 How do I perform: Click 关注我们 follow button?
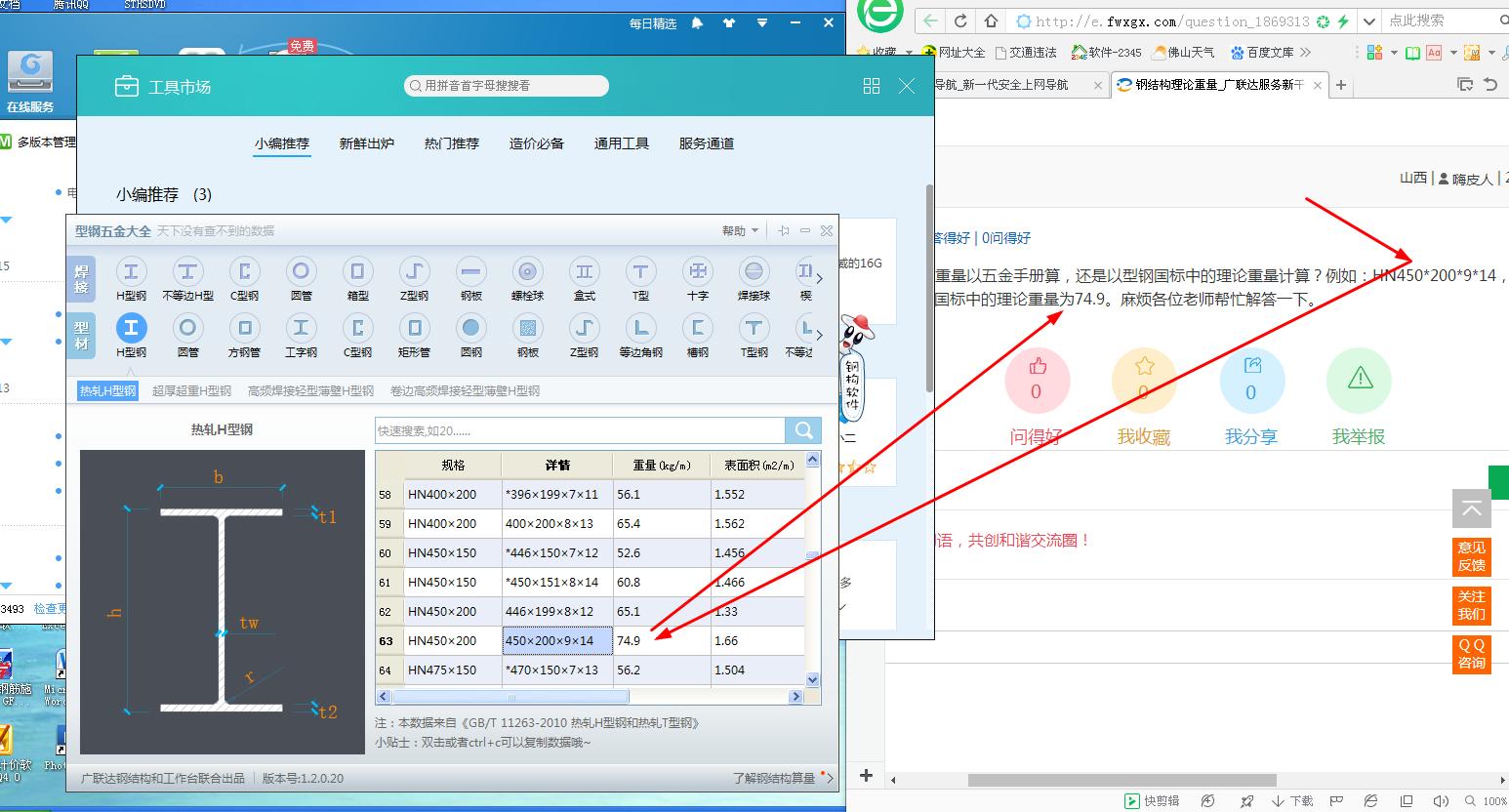(1471, 605)
